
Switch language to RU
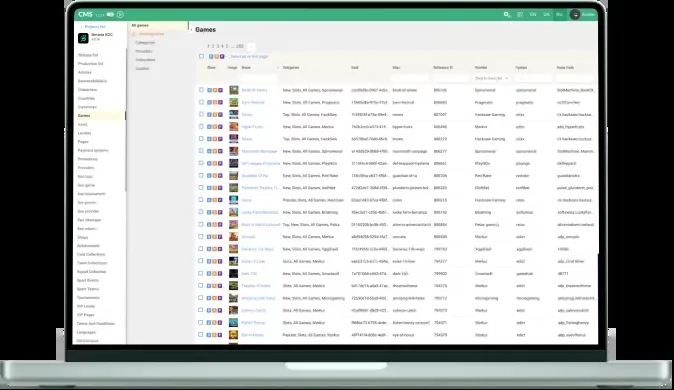pyautogui.click(x=559, y=15)
